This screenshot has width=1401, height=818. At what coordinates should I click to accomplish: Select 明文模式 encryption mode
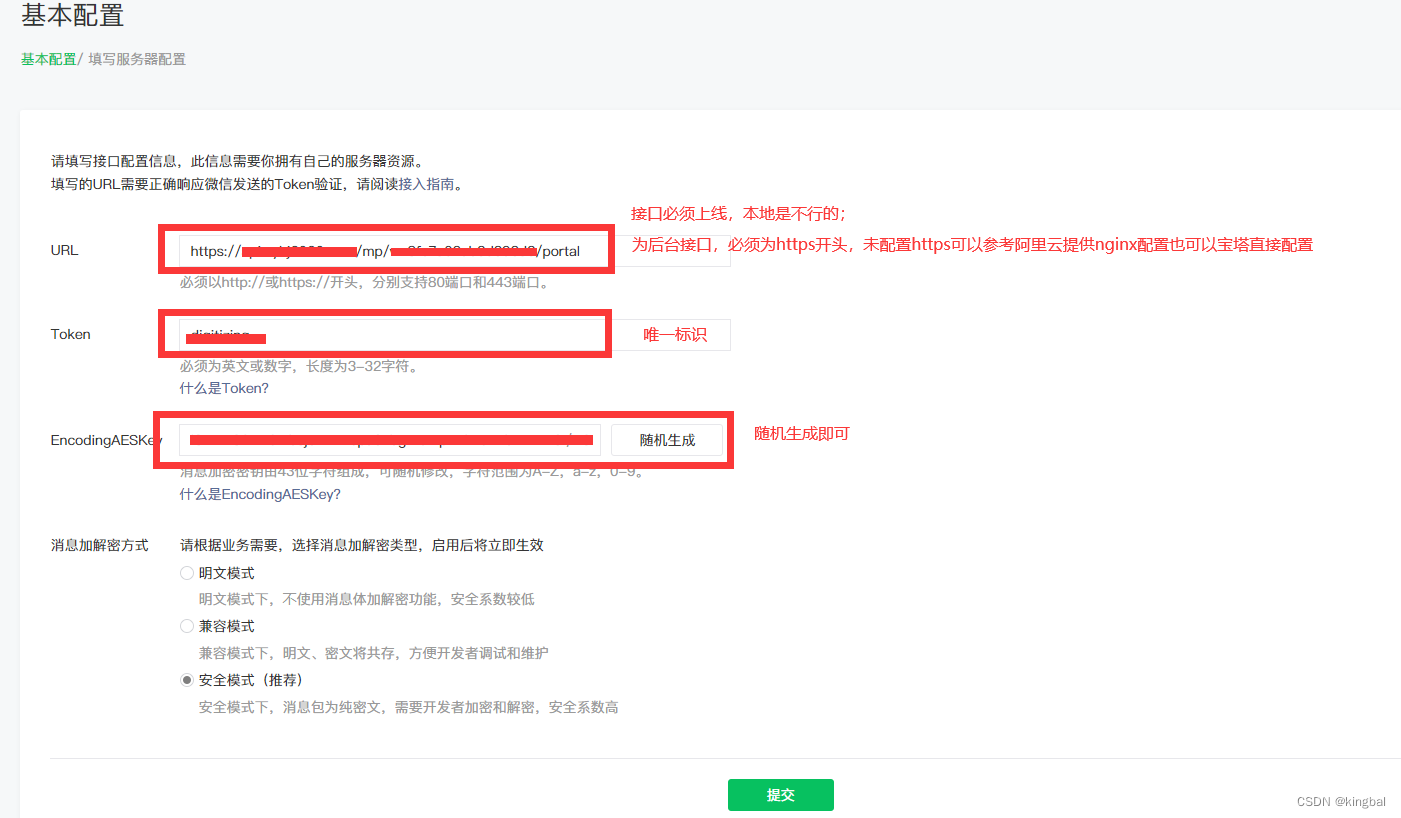pyautogui.click(x=187, y=572)
